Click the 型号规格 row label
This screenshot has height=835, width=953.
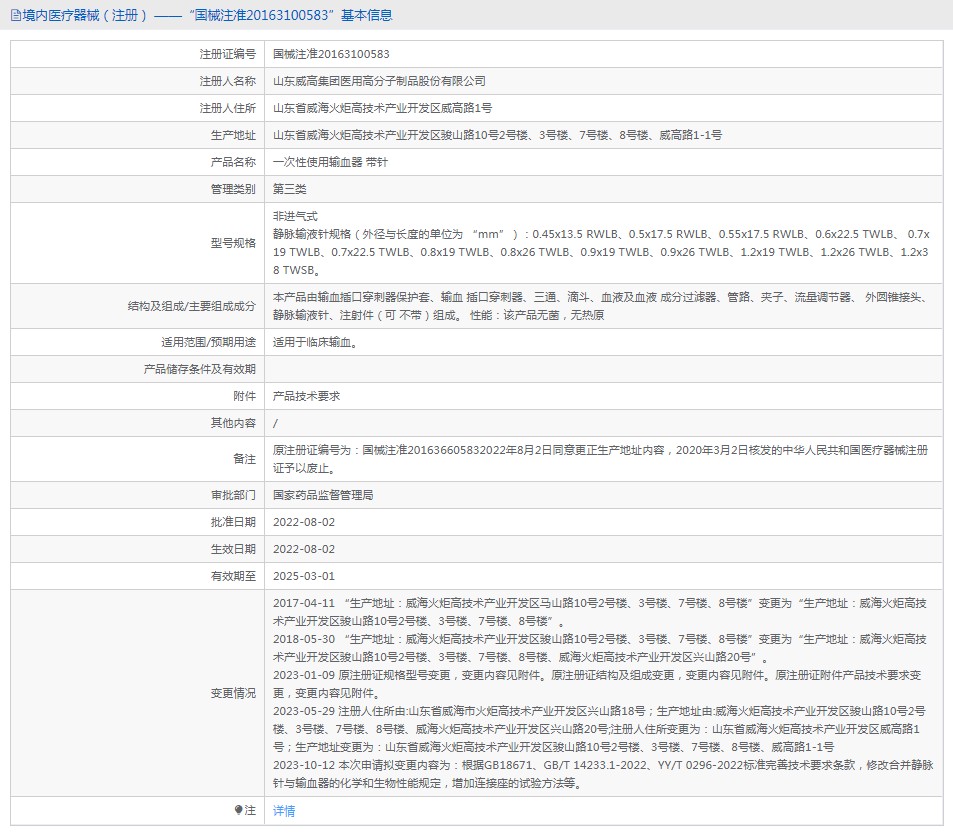pos(233,243)
